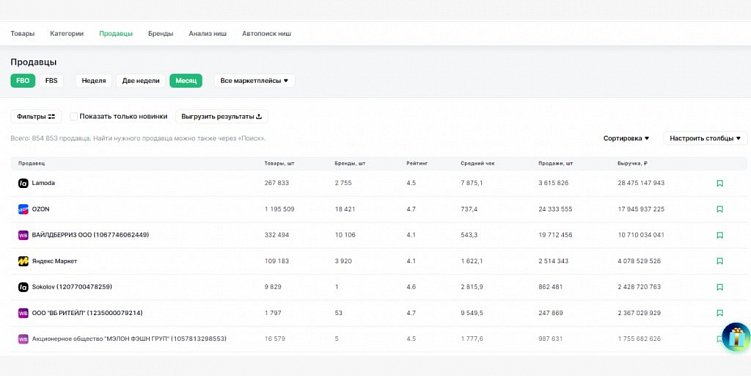The width and height of the screenshot is (751, 376).
Task: Click the Sokolov seller logo icon
Action: click(x=23, y=287)
